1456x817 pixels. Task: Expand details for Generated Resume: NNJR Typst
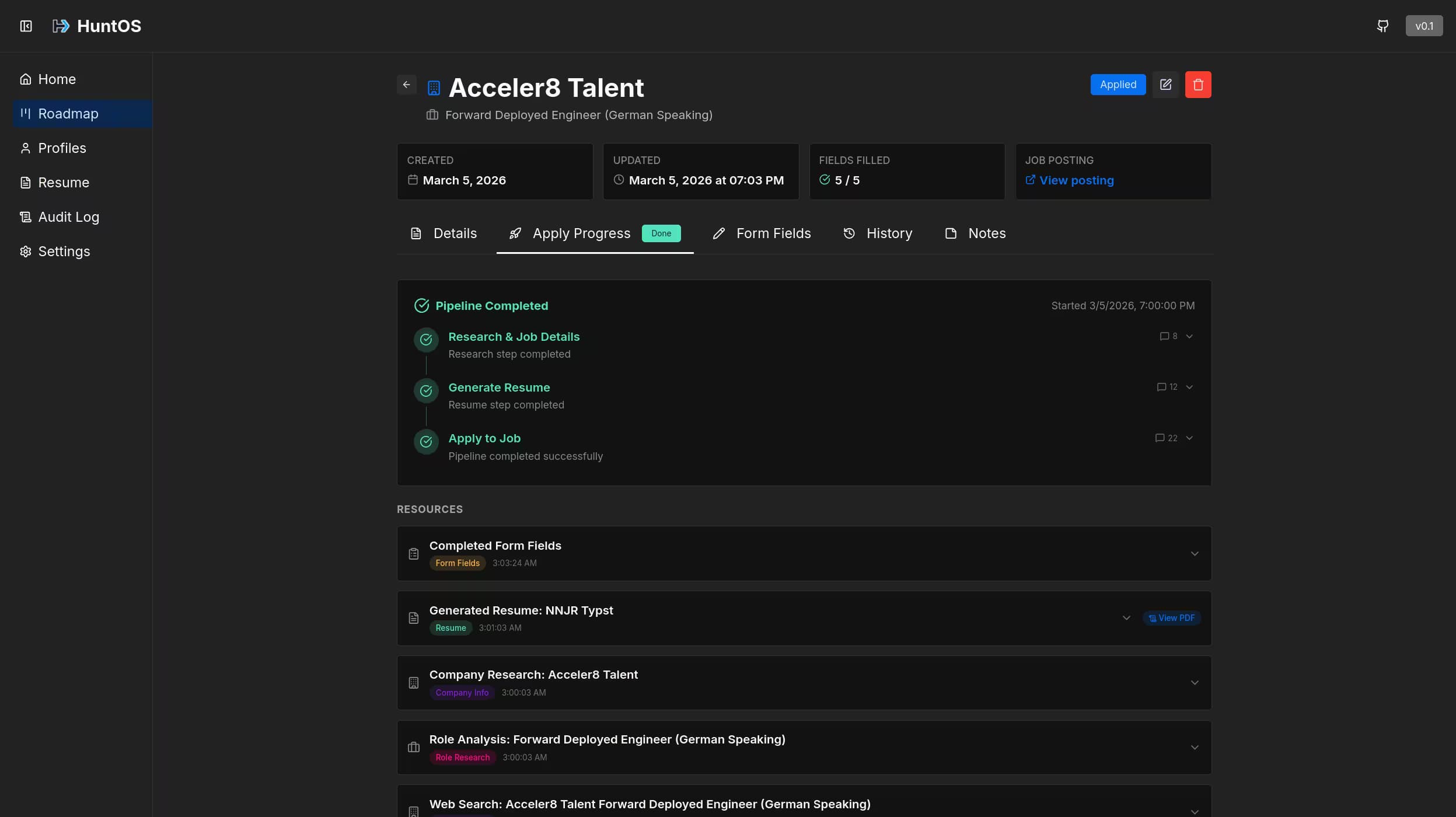coord(1125,617)
